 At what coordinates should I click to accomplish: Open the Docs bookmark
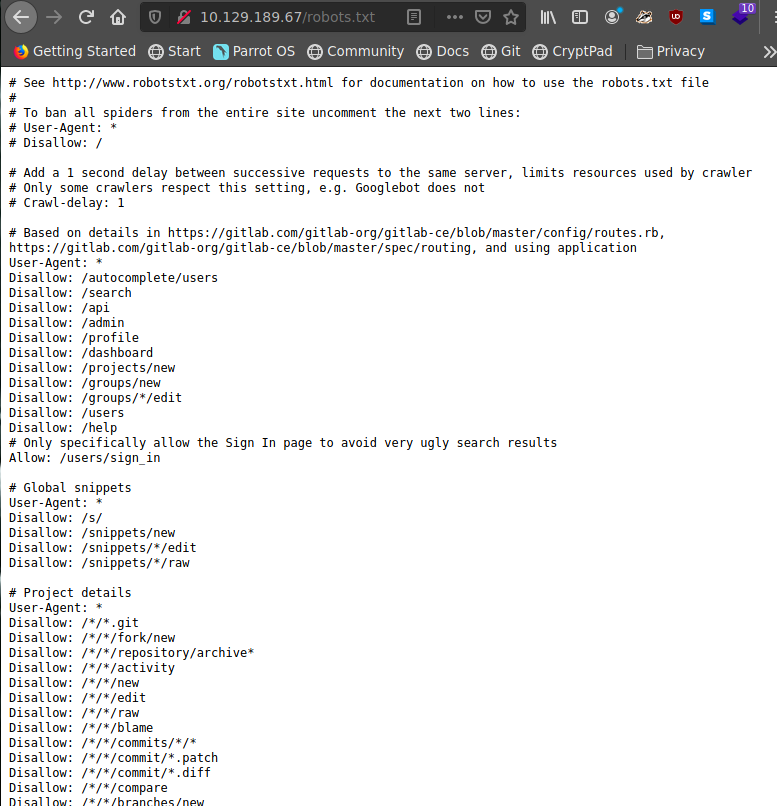point(442,51)
